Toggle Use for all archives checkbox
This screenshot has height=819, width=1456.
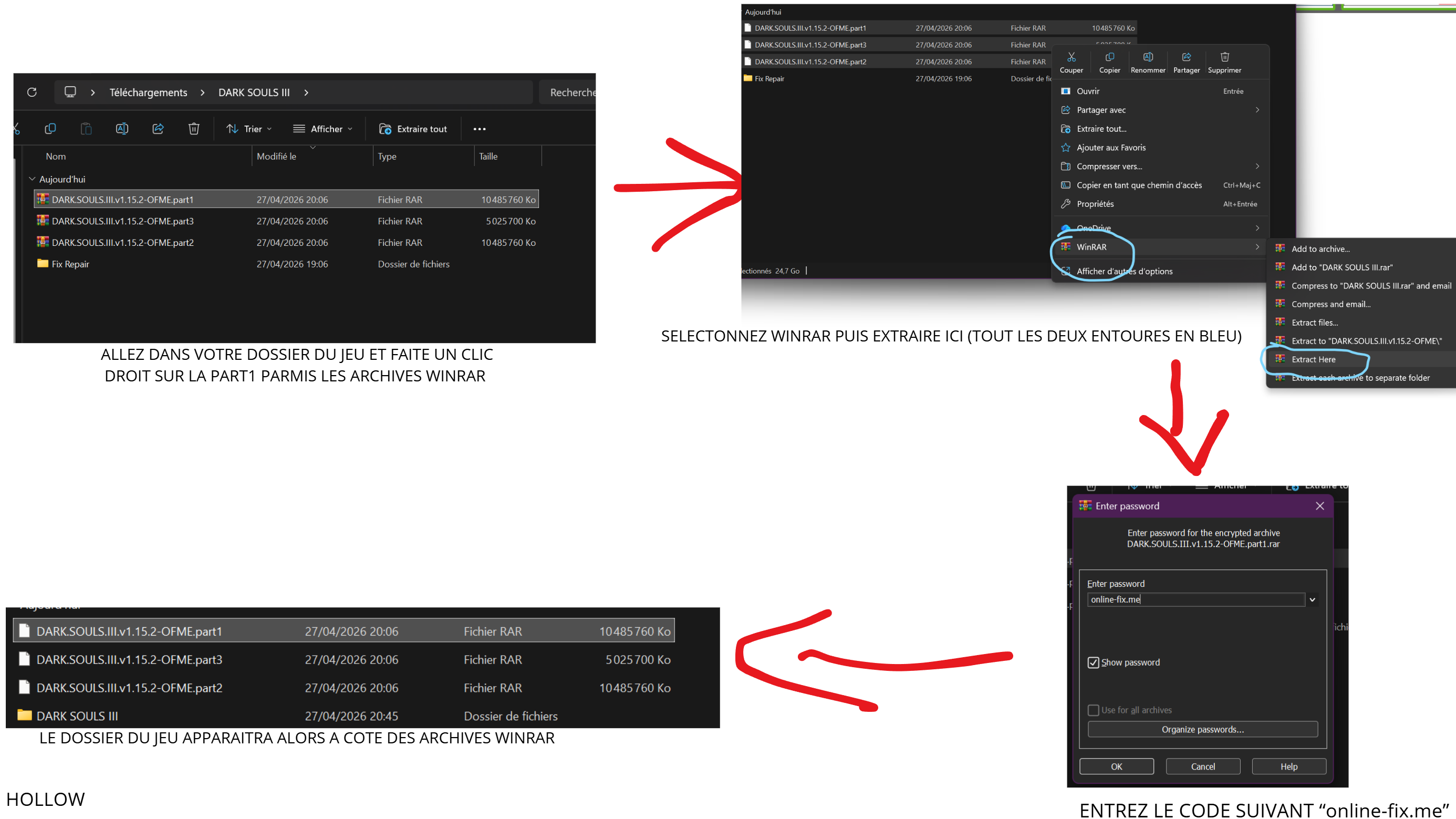pyautogui.click(x=1093, y=710)
